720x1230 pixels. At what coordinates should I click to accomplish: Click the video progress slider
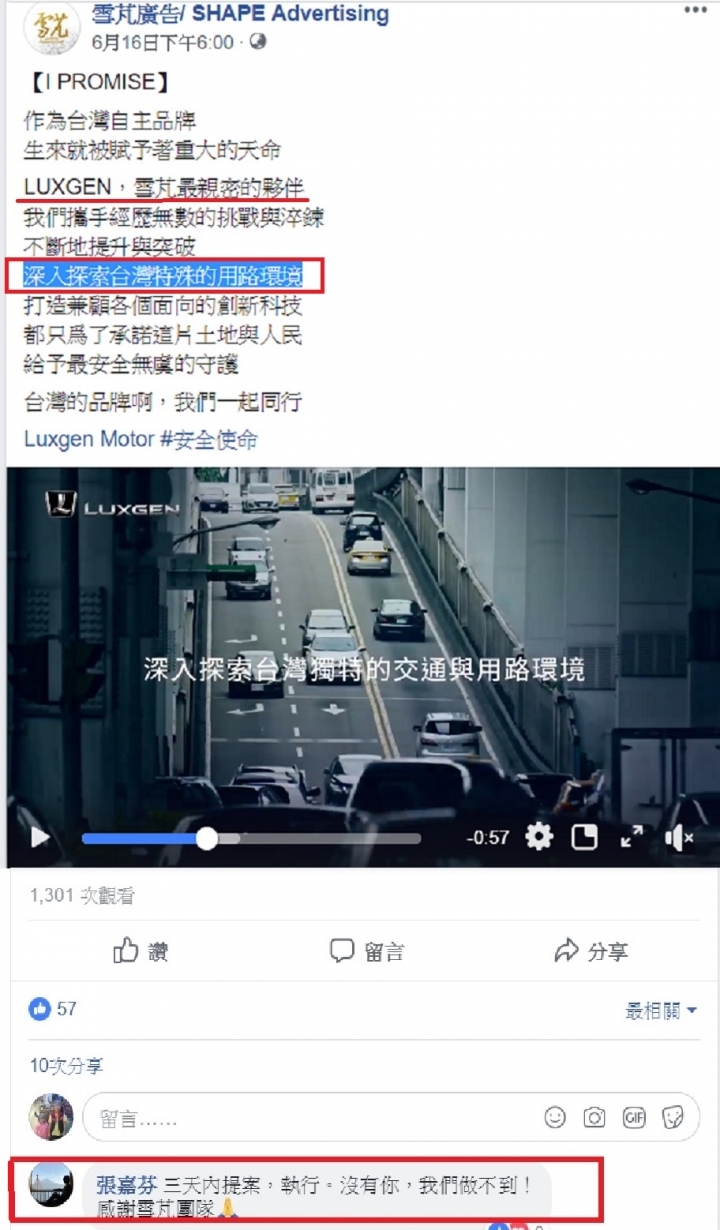(251, 838)
